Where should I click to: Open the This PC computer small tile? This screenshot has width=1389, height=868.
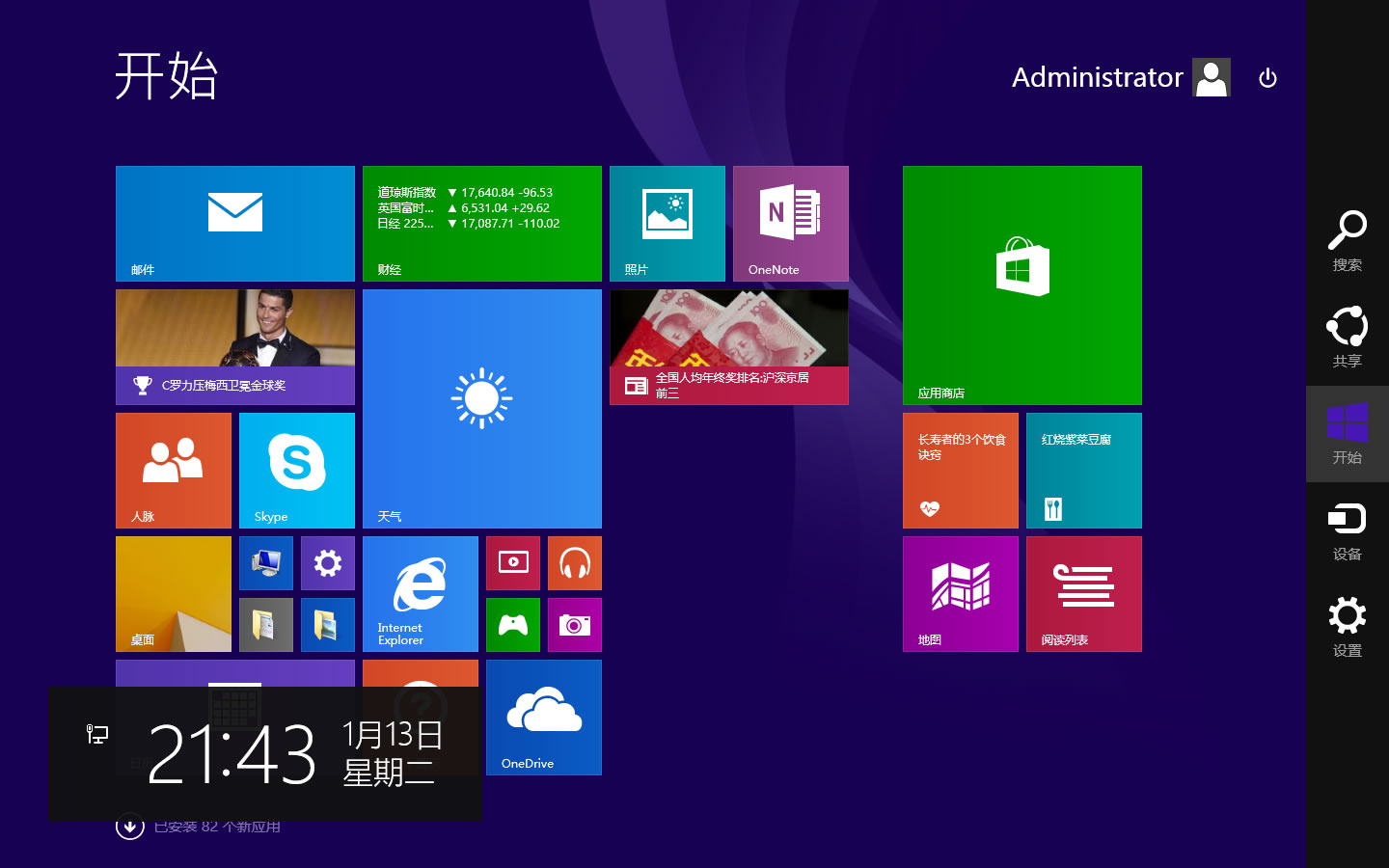pyautogui.click(x=266, y=563)
